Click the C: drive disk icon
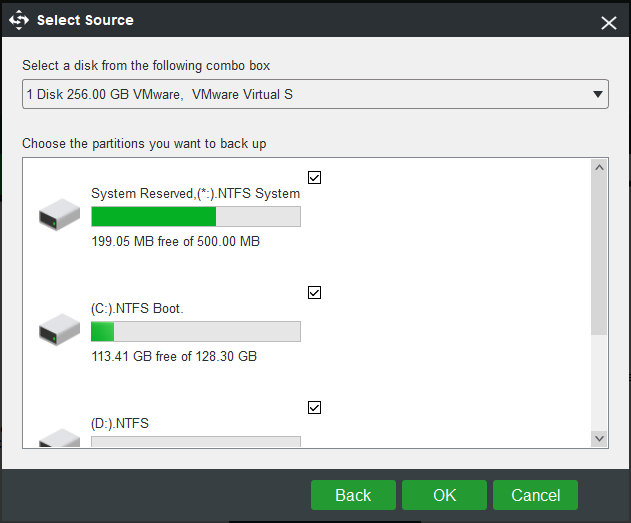Screen dimensions: 631x523 coord(59,329)
